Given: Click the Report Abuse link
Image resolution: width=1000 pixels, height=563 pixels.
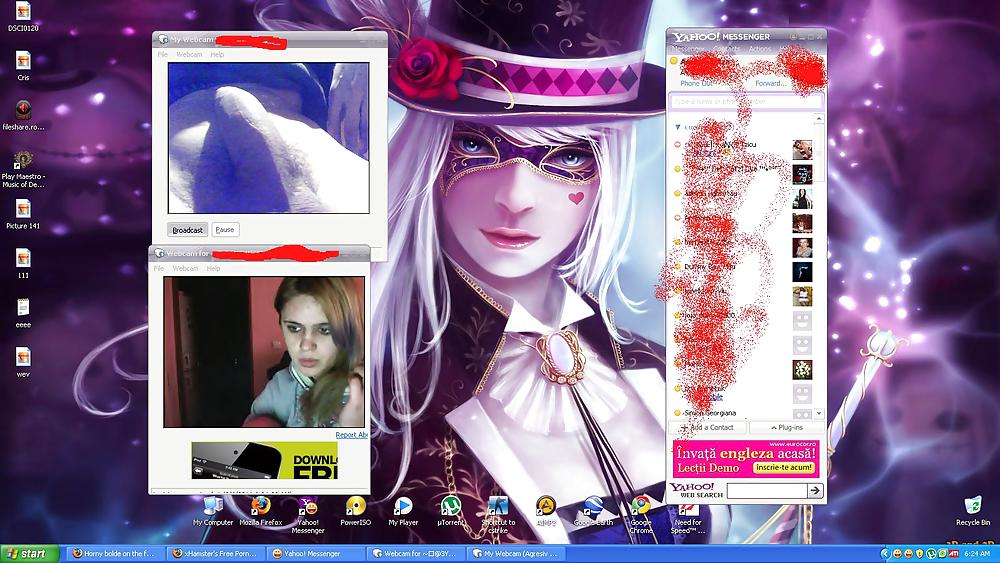Looking at the screenshot, I should (x=352, y=435).
